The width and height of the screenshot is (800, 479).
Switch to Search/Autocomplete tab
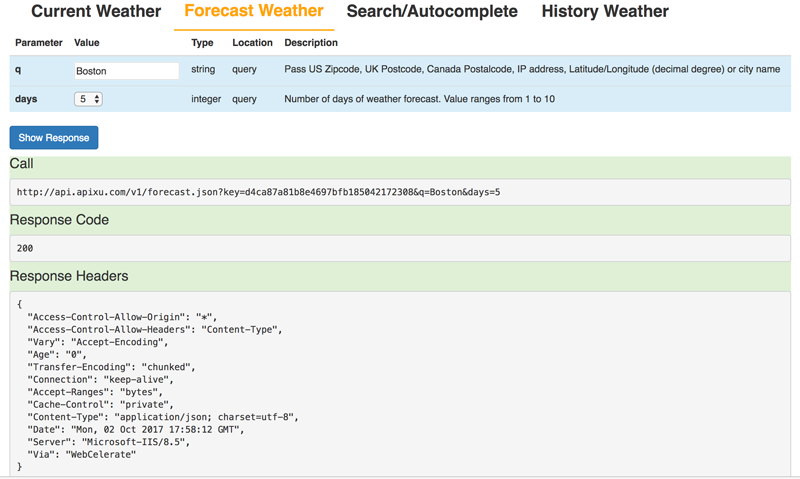(432, 11)
